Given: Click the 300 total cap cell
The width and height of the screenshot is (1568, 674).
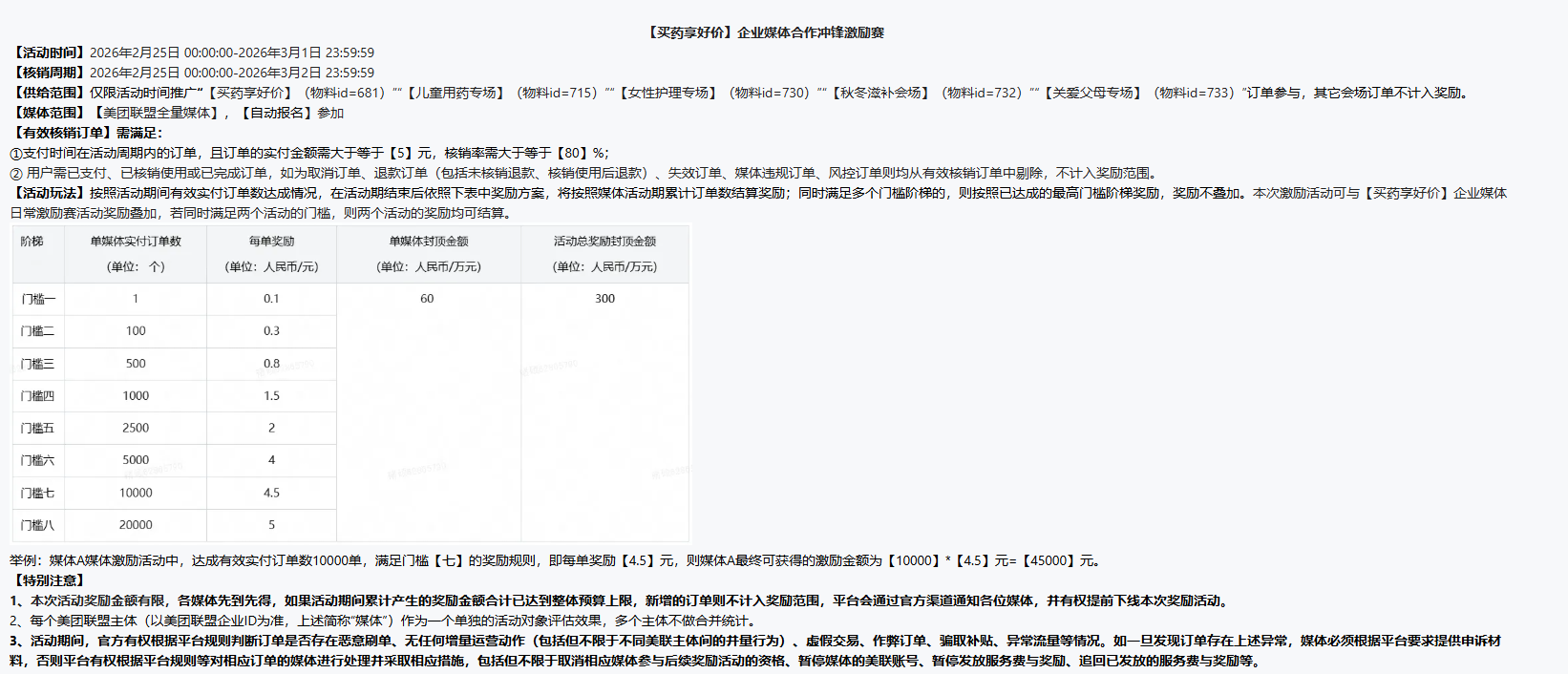Looking at the screenshot, I should (x=604, y=299).
